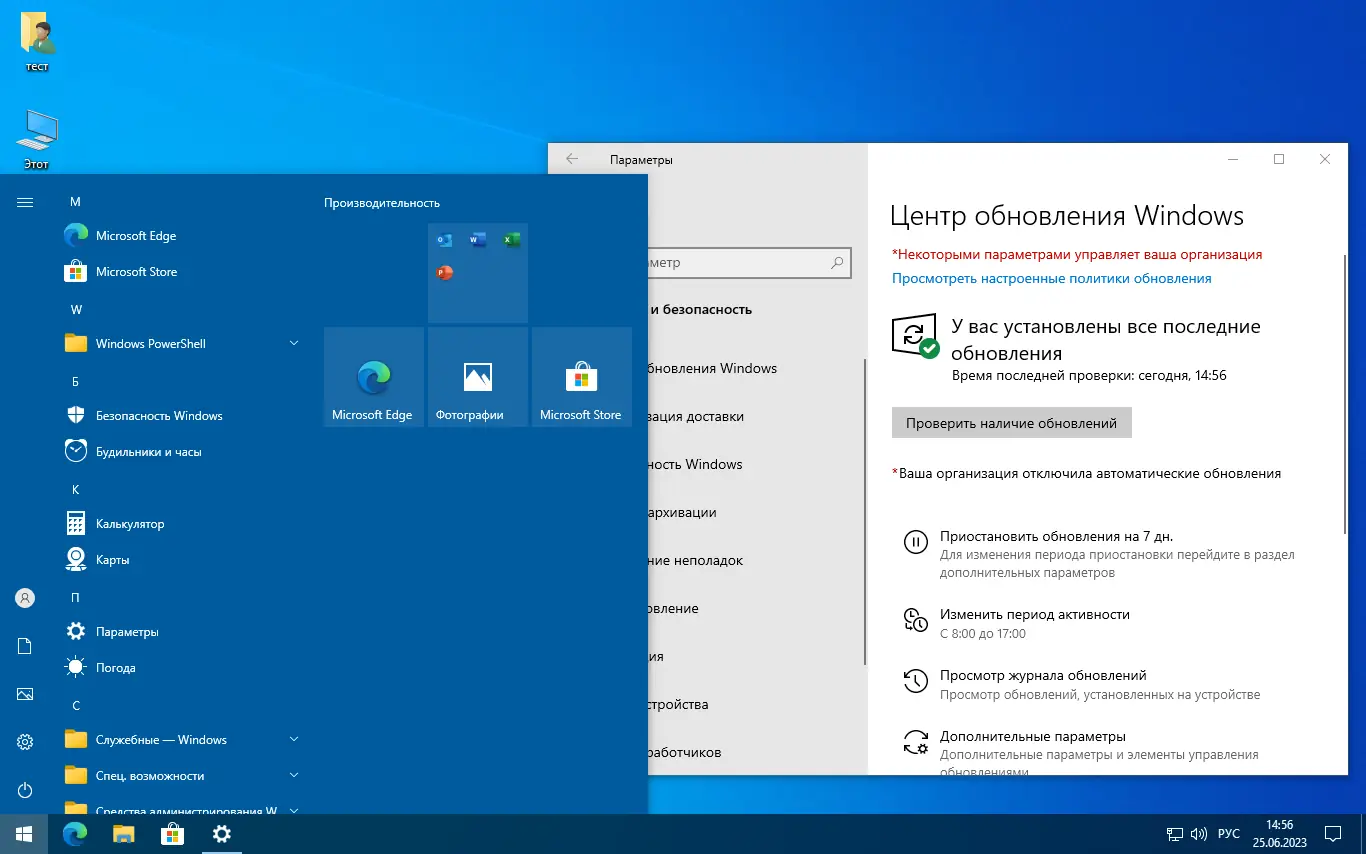This screenshot has width=1366, height=854.
Task: Open the Power button in Start menu
Action: click(25, 790)
